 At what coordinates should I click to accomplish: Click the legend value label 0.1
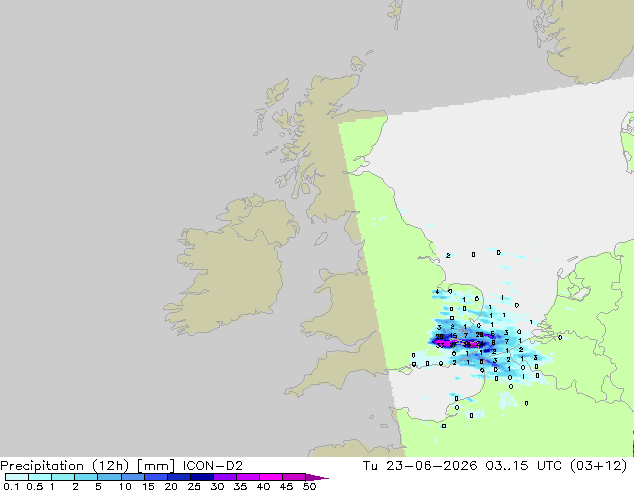tap(11, 486)
